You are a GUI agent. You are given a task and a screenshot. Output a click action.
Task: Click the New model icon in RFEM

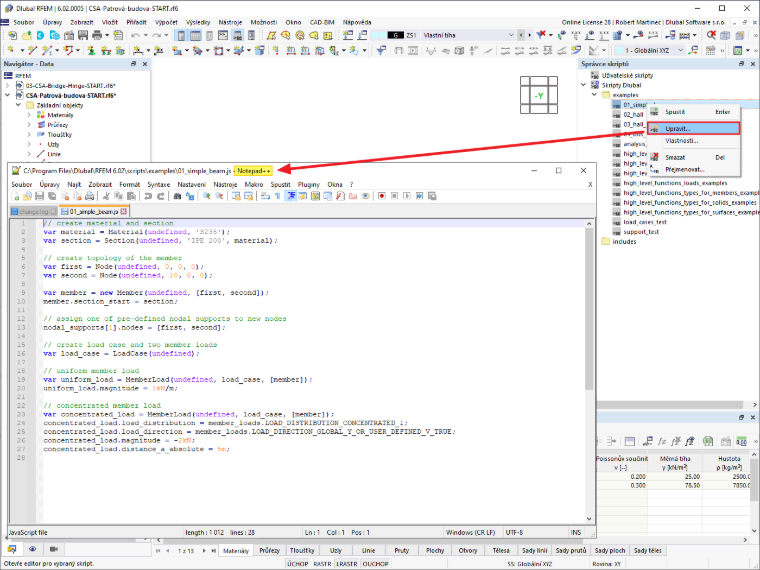(13, 35)
